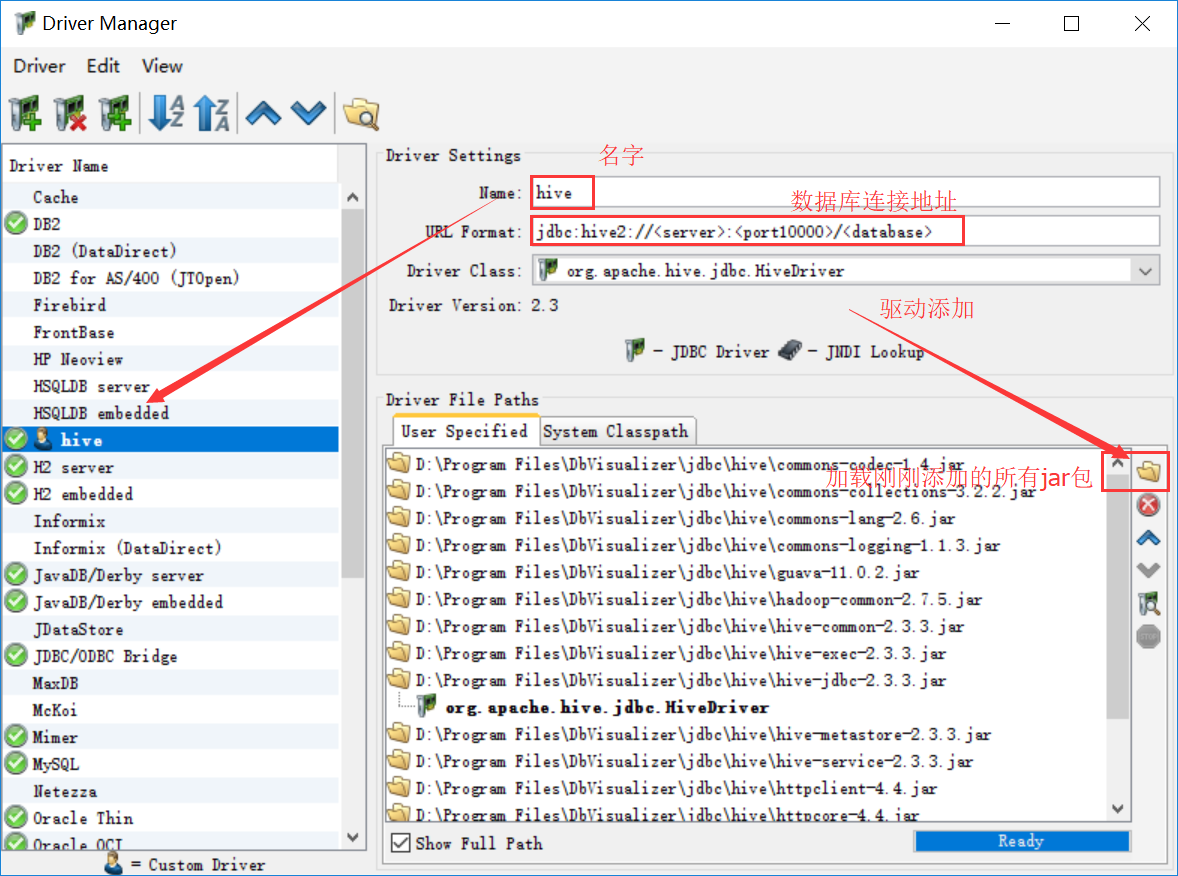Sort drivers descending Z to A
This screenshot has height=876, width=1178.
211,113
